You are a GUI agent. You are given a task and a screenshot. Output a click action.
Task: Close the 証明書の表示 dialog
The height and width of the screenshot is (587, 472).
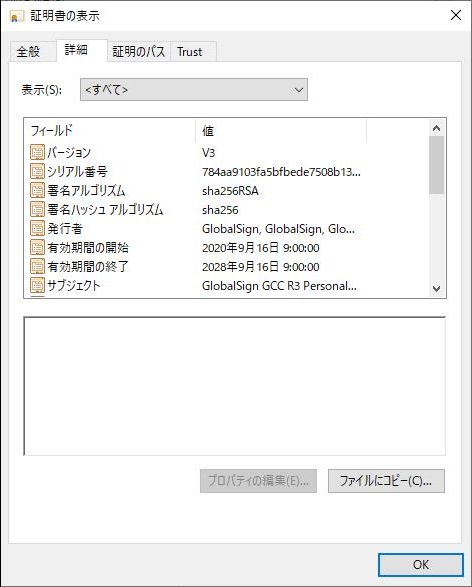[456, 15]
